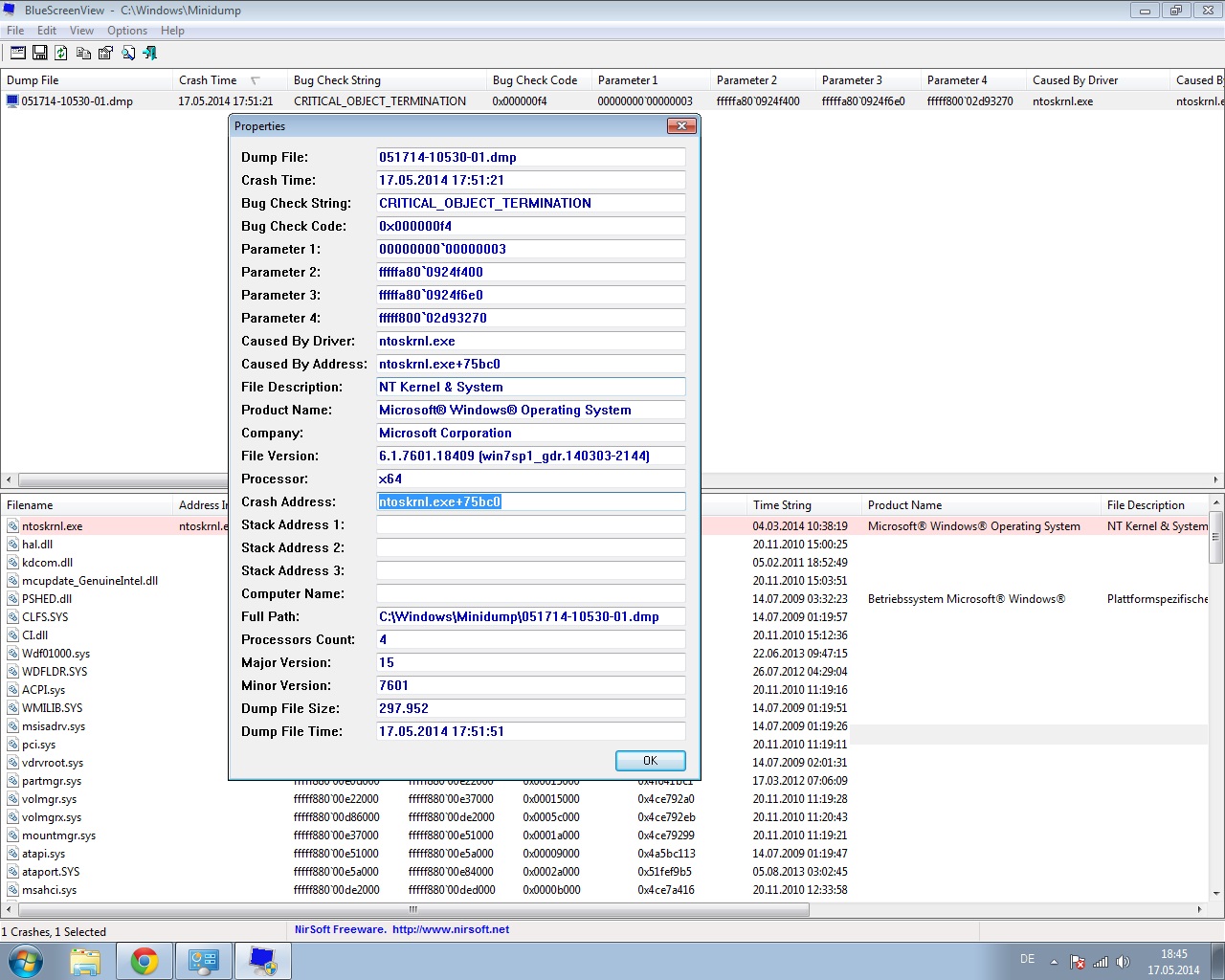
Task: Click the Exit door toolbar icon
Action: tap(149, 53)
